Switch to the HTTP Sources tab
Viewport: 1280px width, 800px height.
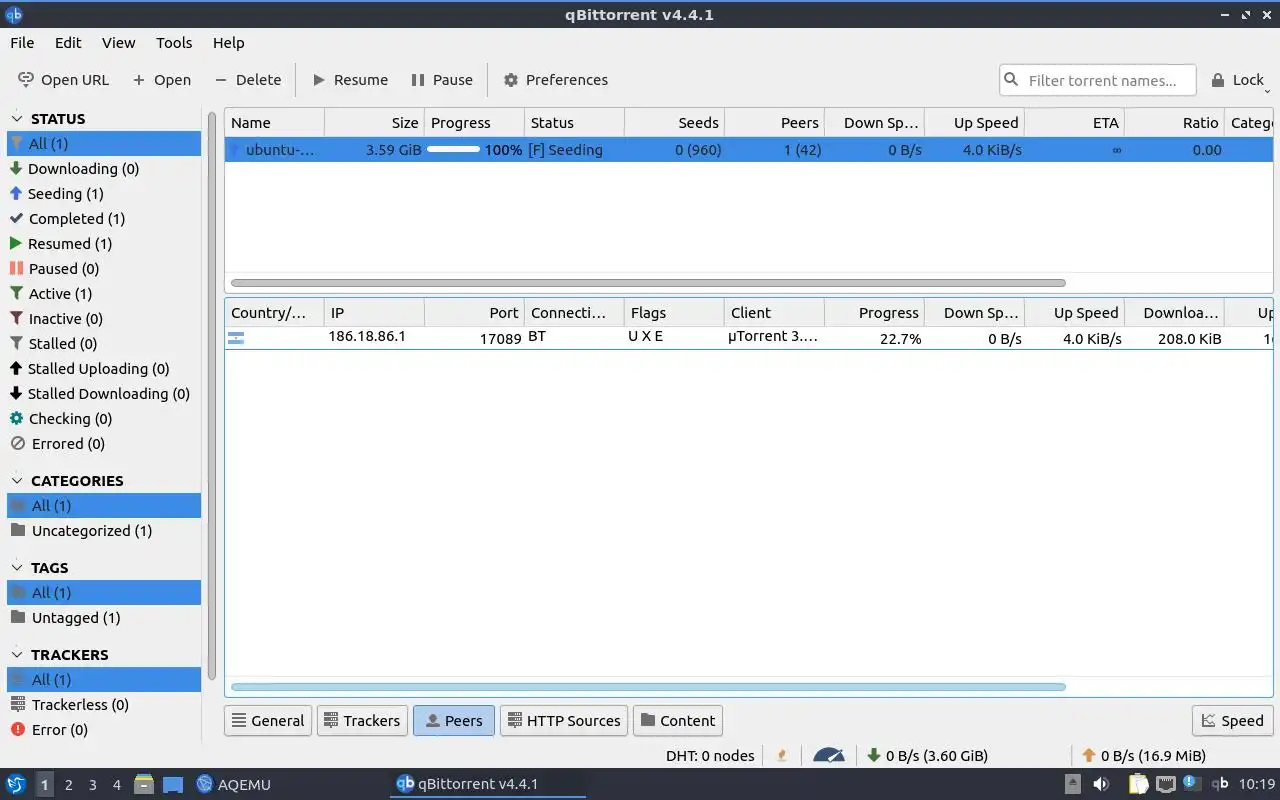[564, 720]
